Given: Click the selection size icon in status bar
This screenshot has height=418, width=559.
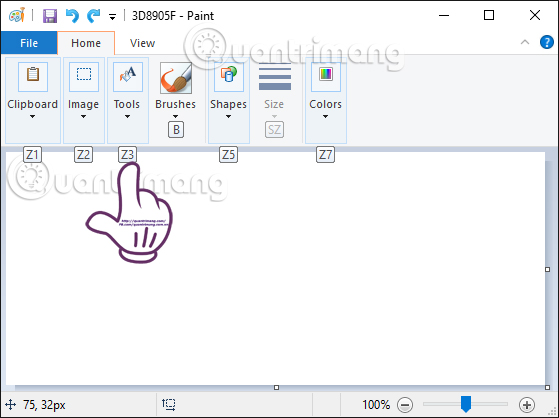Looking at the screenshot, I should coord(169,404).
